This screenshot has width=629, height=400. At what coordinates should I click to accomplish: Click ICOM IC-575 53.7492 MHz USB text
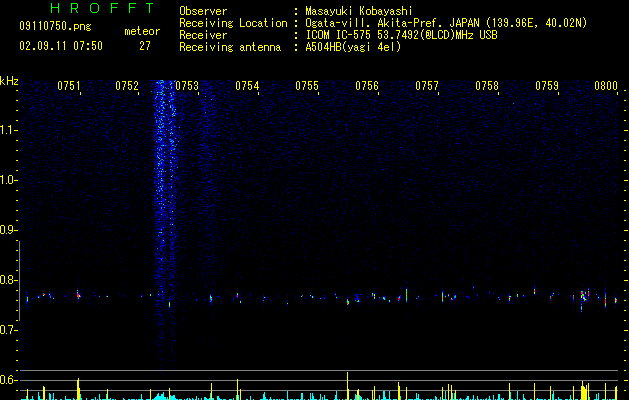click(401, 35)
